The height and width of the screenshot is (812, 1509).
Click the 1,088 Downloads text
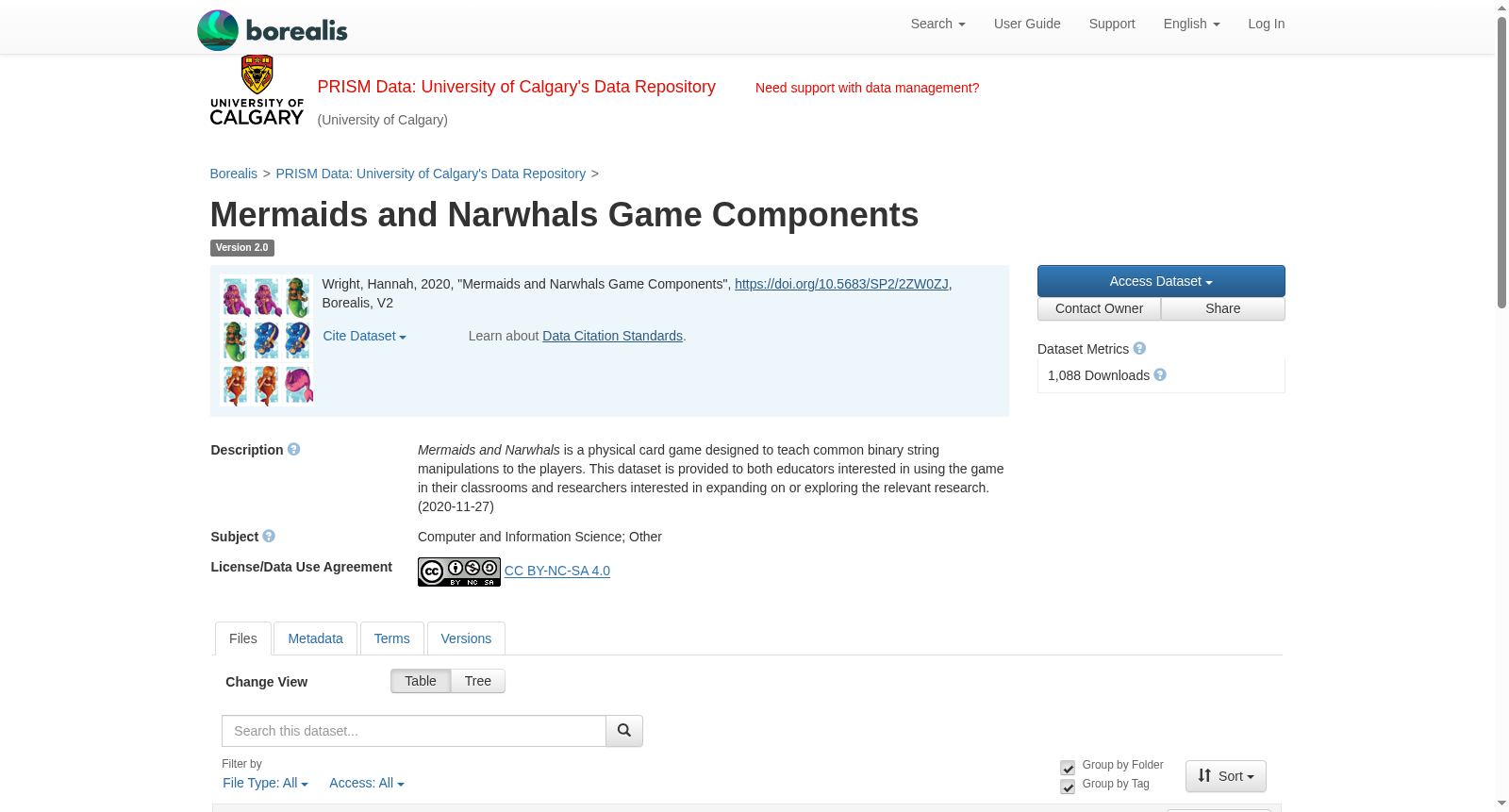[1099, 375]
